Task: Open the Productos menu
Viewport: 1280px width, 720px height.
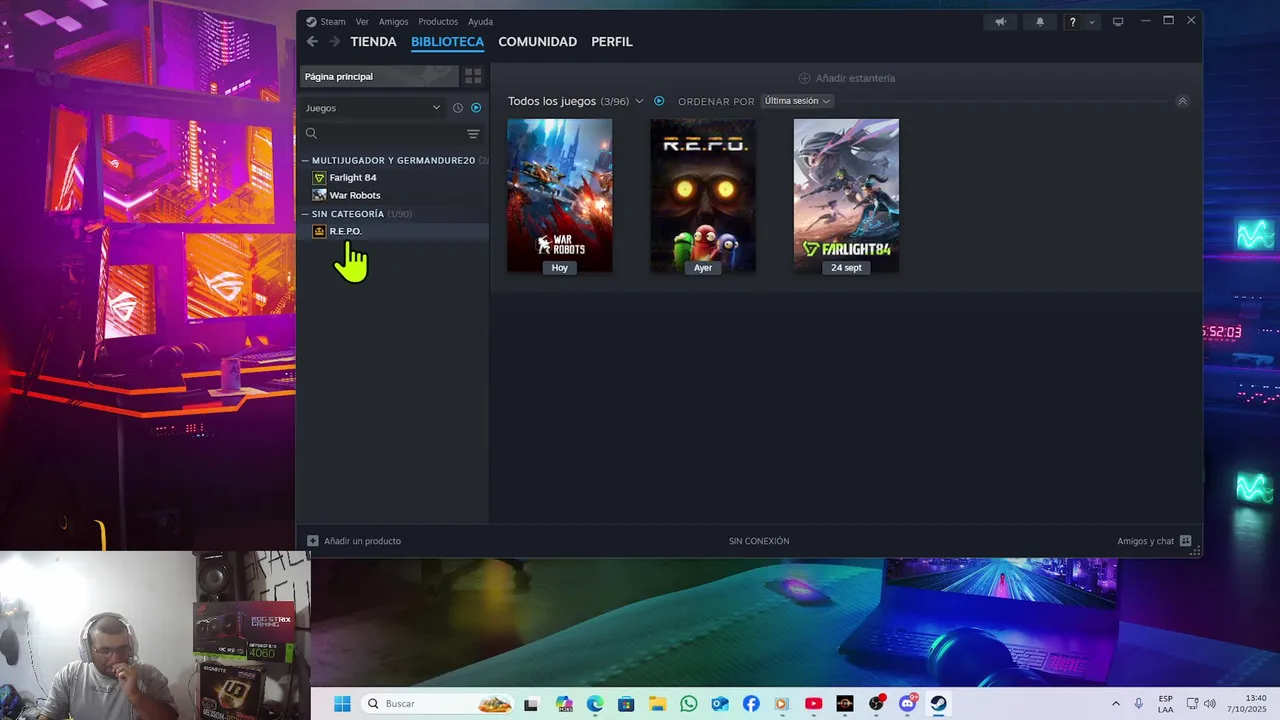Action: pyautogui.click(x=438, y=21)
